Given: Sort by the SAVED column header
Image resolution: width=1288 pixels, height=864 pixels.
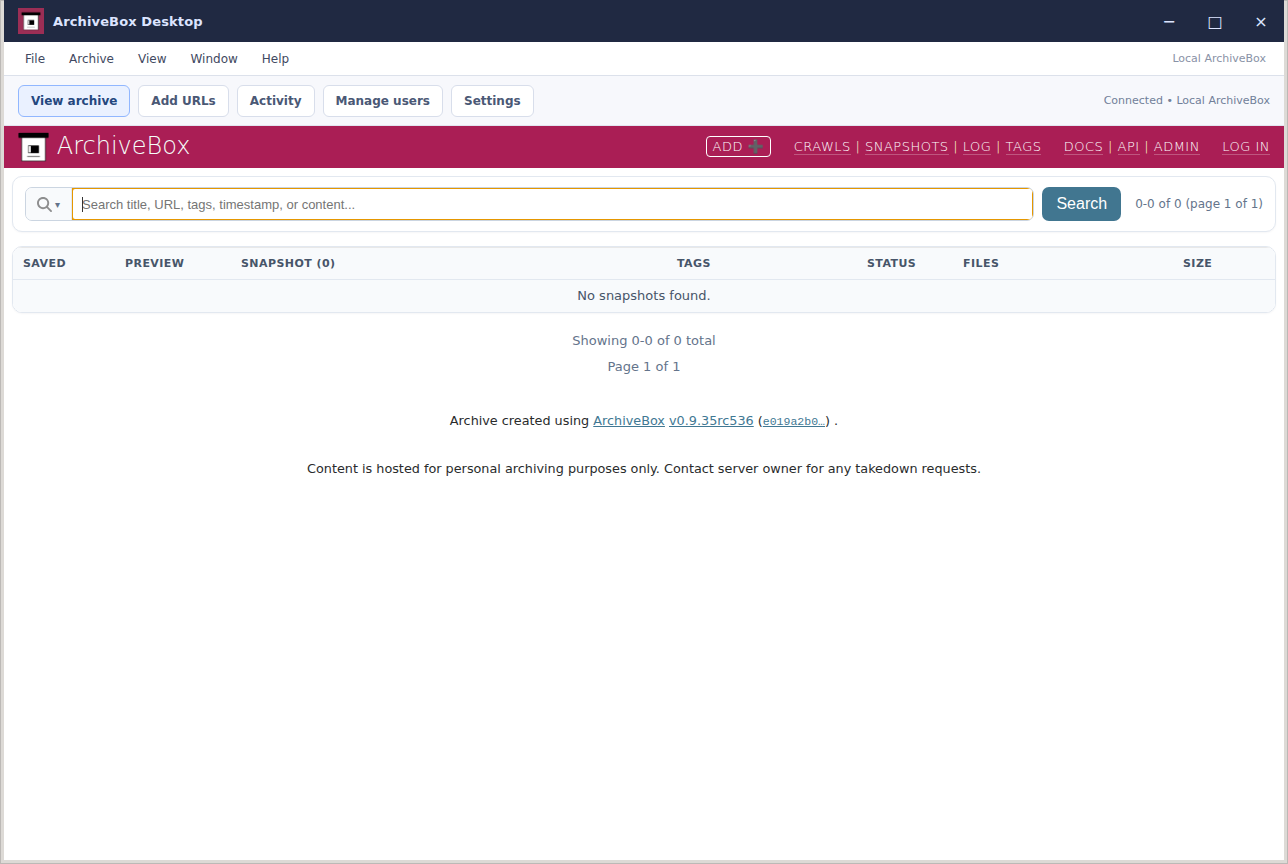Looking at the screenshot, I should coord(44,263).
